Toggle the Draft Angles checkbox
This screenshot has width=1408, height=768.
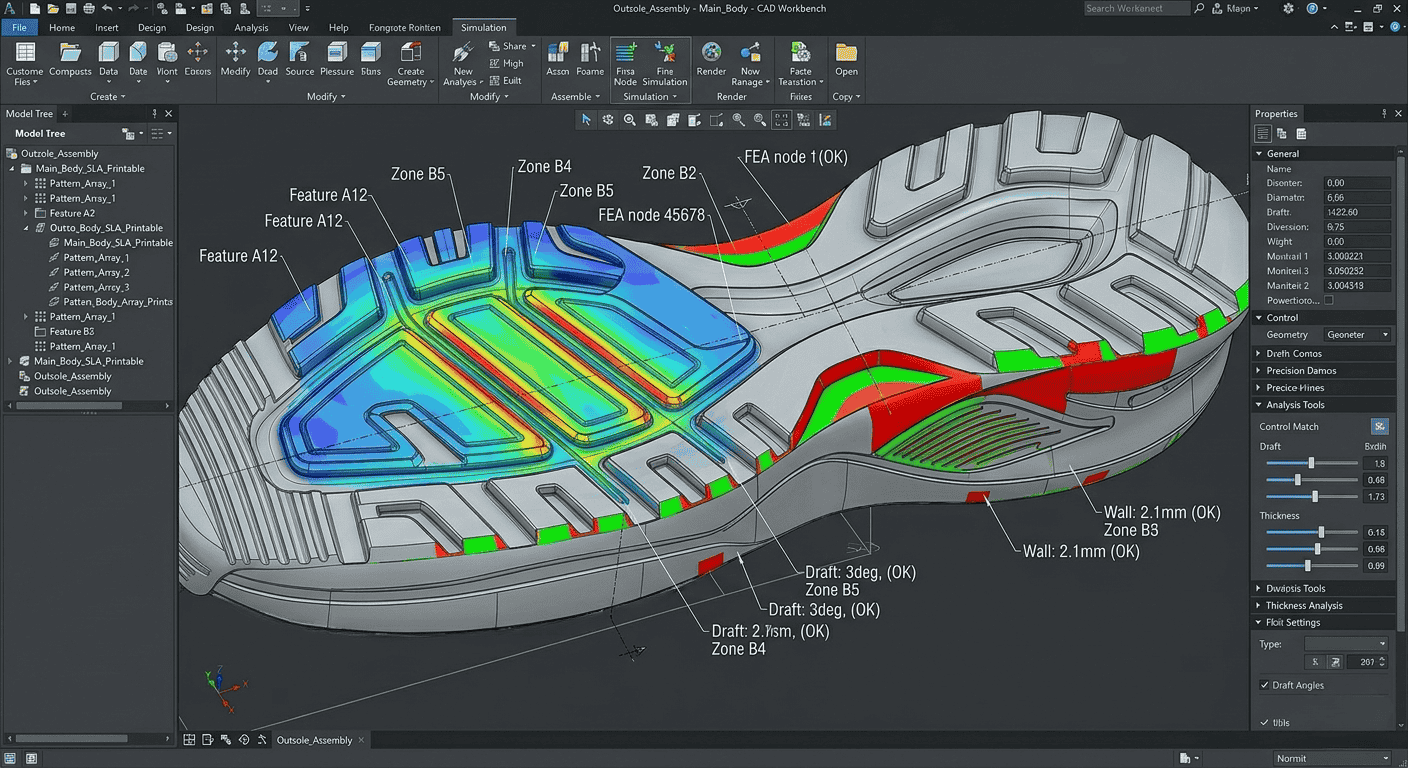[1265, 685]
